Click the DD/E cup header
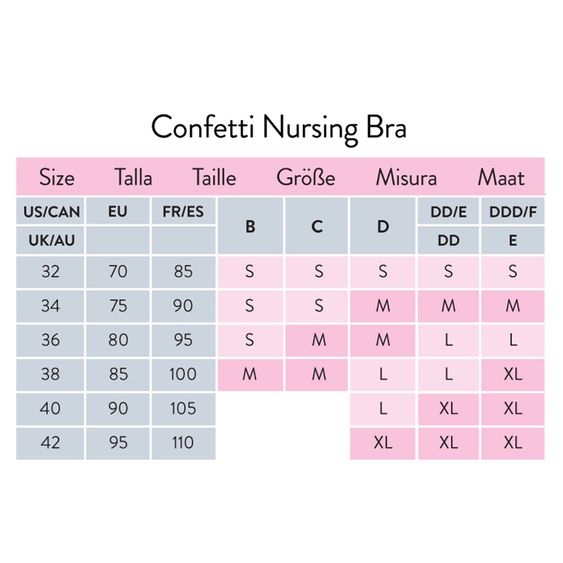This screenshot has width=563, height=563. point(448,211)
